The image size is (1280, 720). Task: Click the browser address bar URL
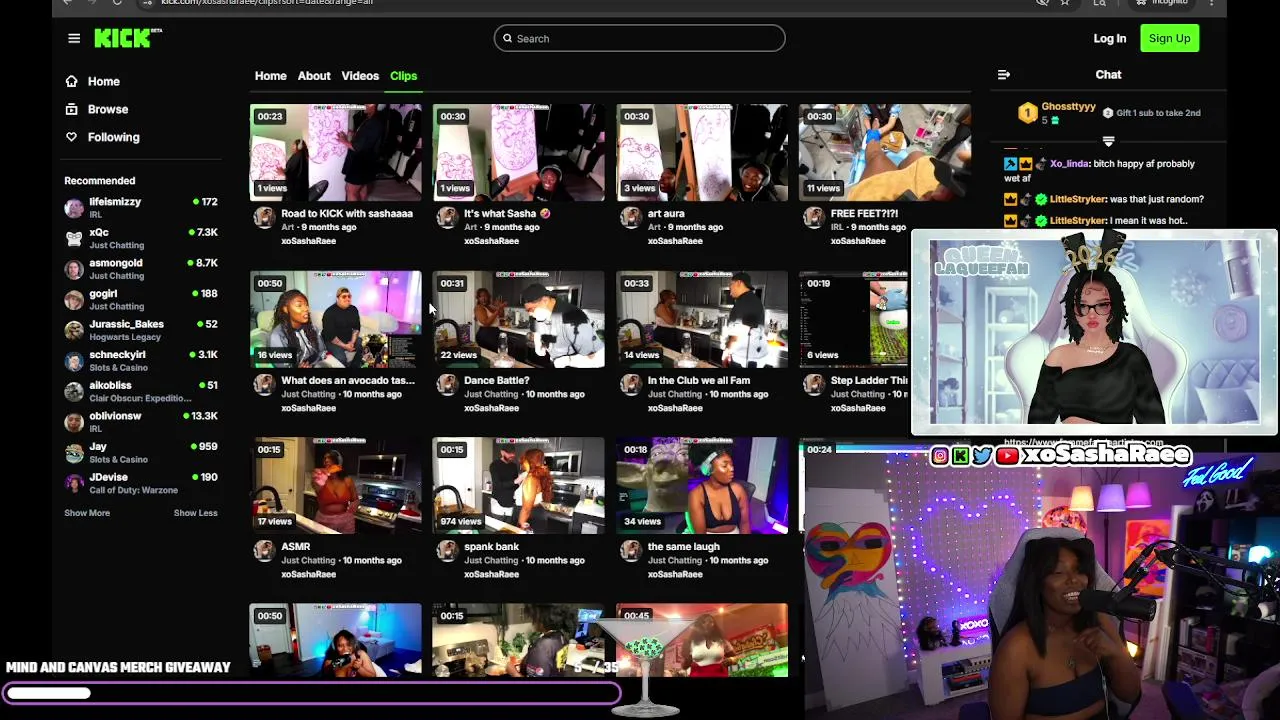[x=267, y=3]
